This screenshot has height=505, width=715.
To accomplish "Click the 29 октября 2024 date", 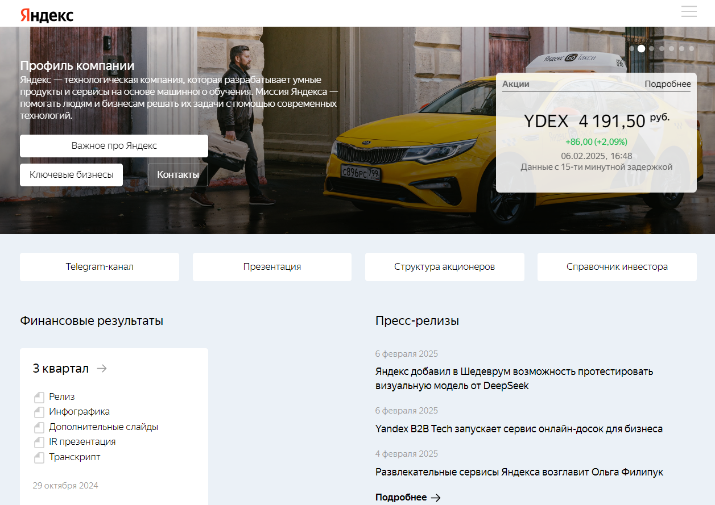I will pyautogui.click(x=65, y=486).
